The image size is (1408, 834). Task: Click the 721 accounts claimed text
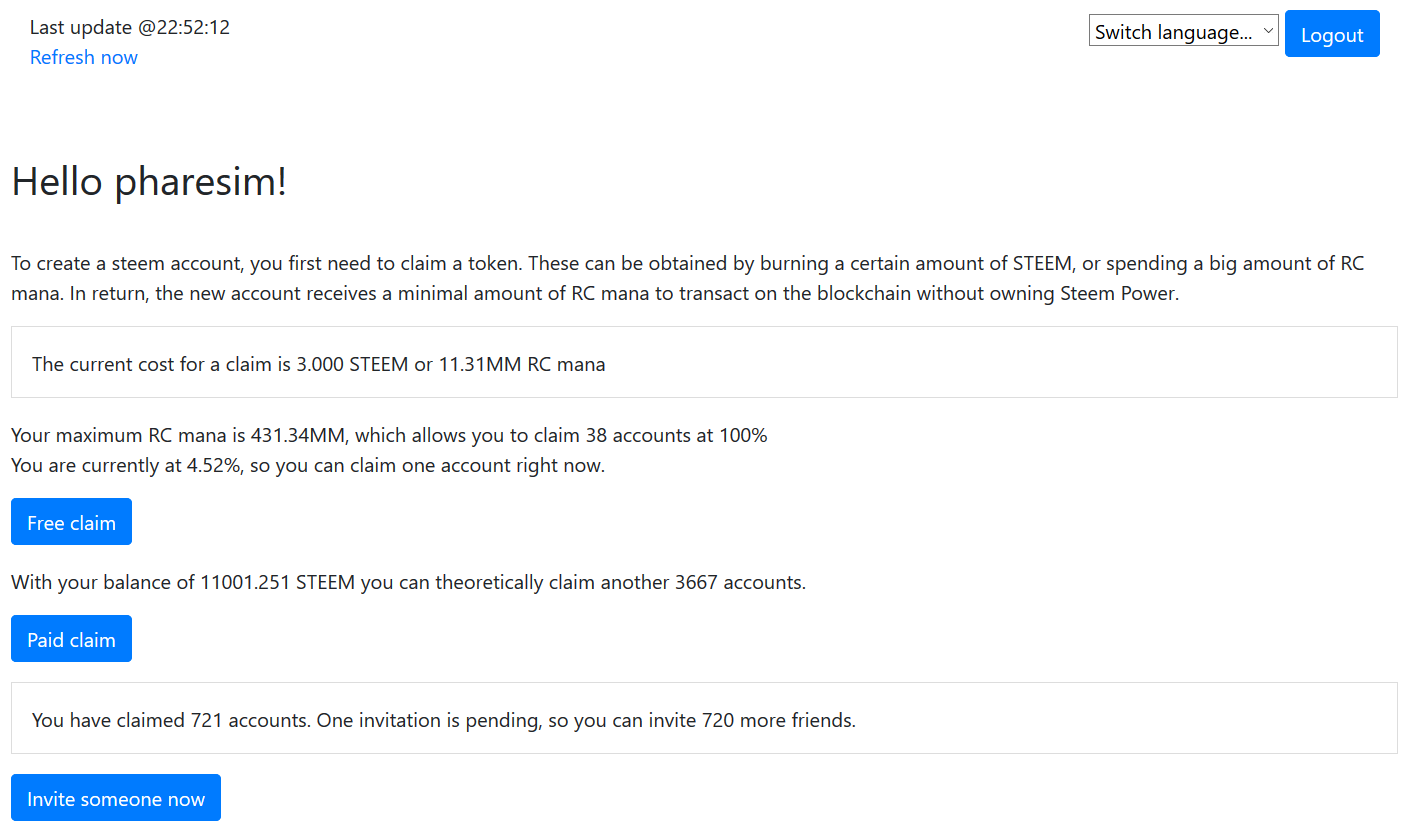point(249,719)
